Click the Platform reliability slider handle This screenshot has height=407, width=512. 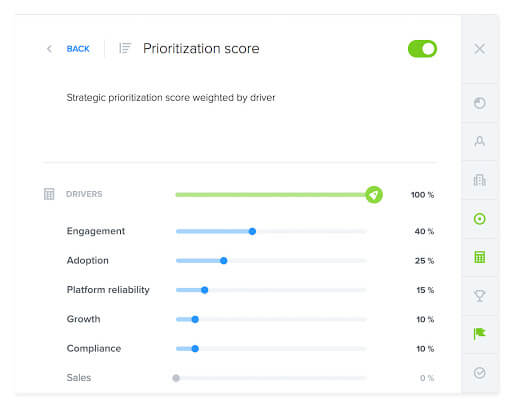click(x=205, y=290)
